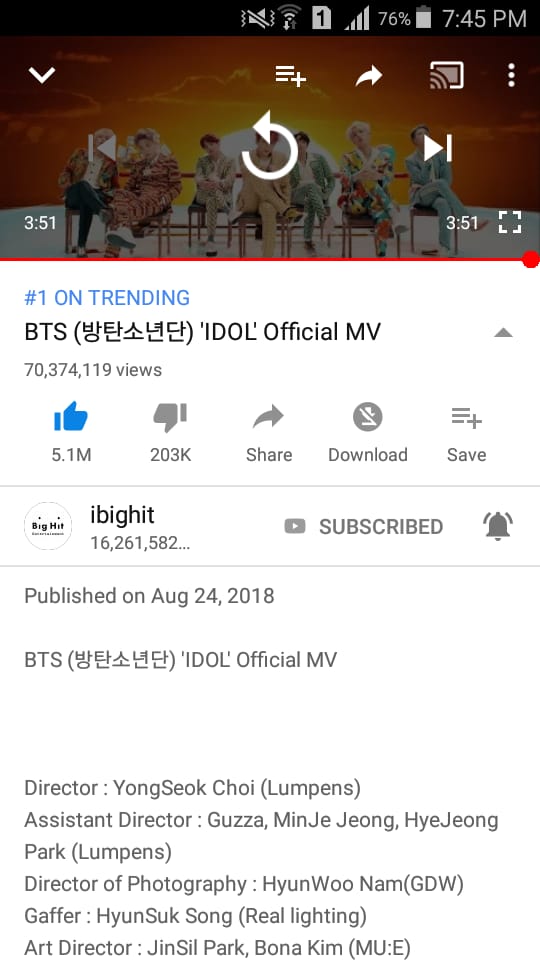Go to the previous video
This screenshot has width=540, height=960.
[x=102, y=148]
